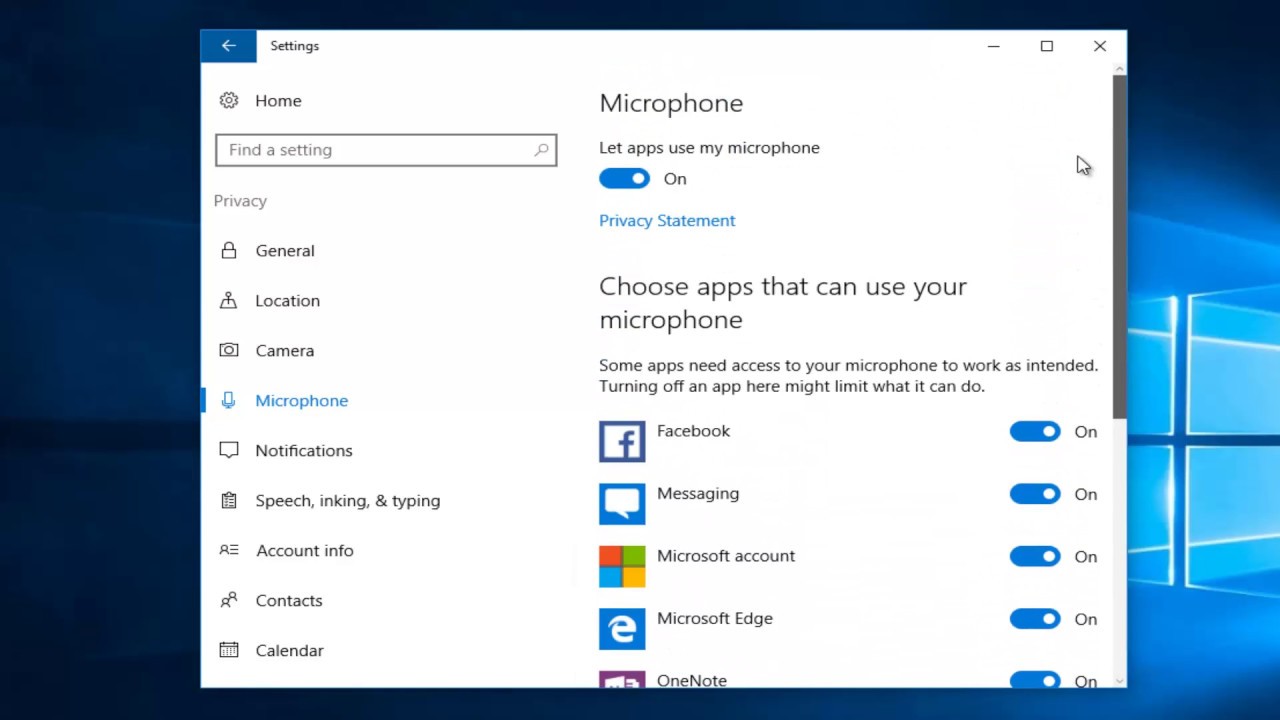This screenshot has height=720, width=1280.
Task: Click the Find a setting search box
Action: tap(386, 150)
